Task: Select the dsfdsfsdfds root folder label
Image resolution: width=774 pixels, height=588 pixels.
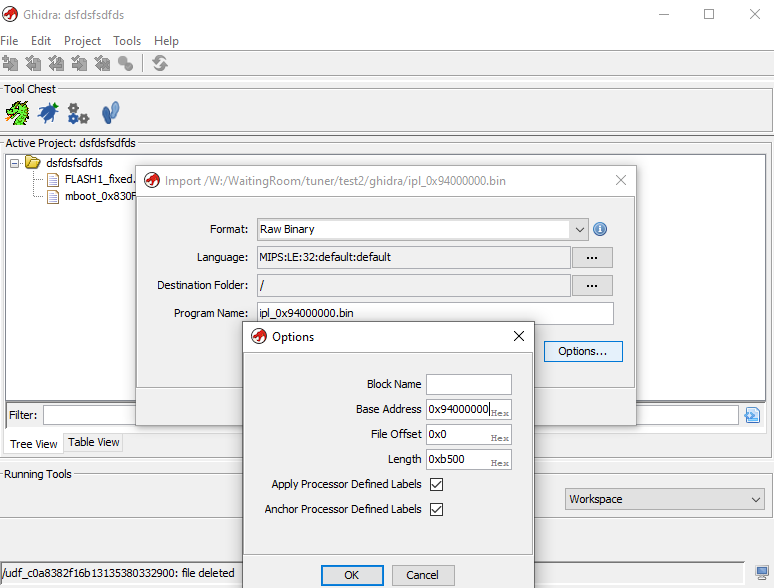Action: (x=75, y=163)
